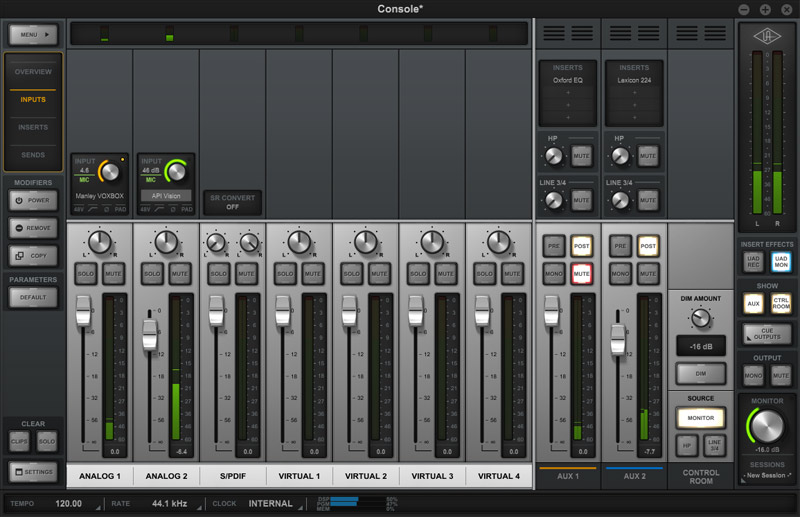This screenshot has height=517, width=800.
Task: Open the Manley VOXBOX preamp insert
Action: click(x=99, y=196)
